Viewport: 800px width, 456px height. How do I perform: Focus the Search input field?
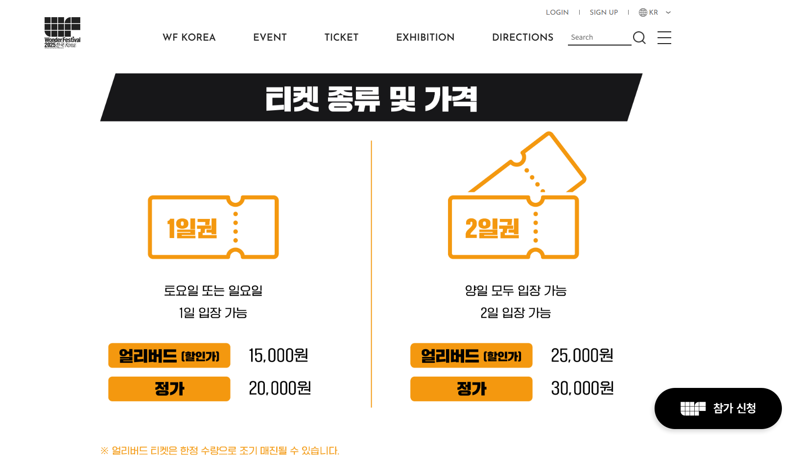(x=599, y=37)
